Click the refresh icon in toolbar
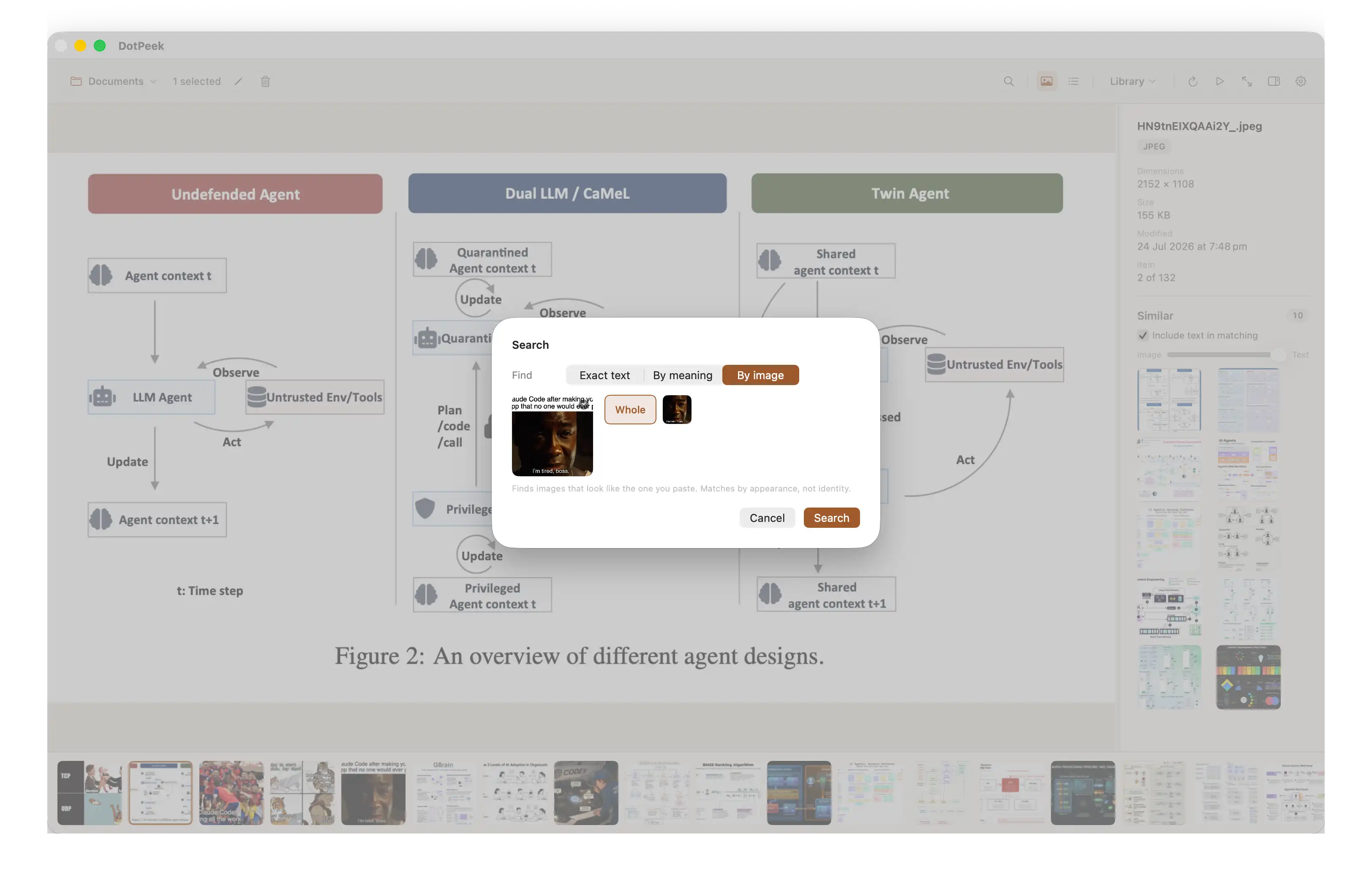This screenshot has height=896, width=1372. pyautogui.click(x=1193, y=81)
